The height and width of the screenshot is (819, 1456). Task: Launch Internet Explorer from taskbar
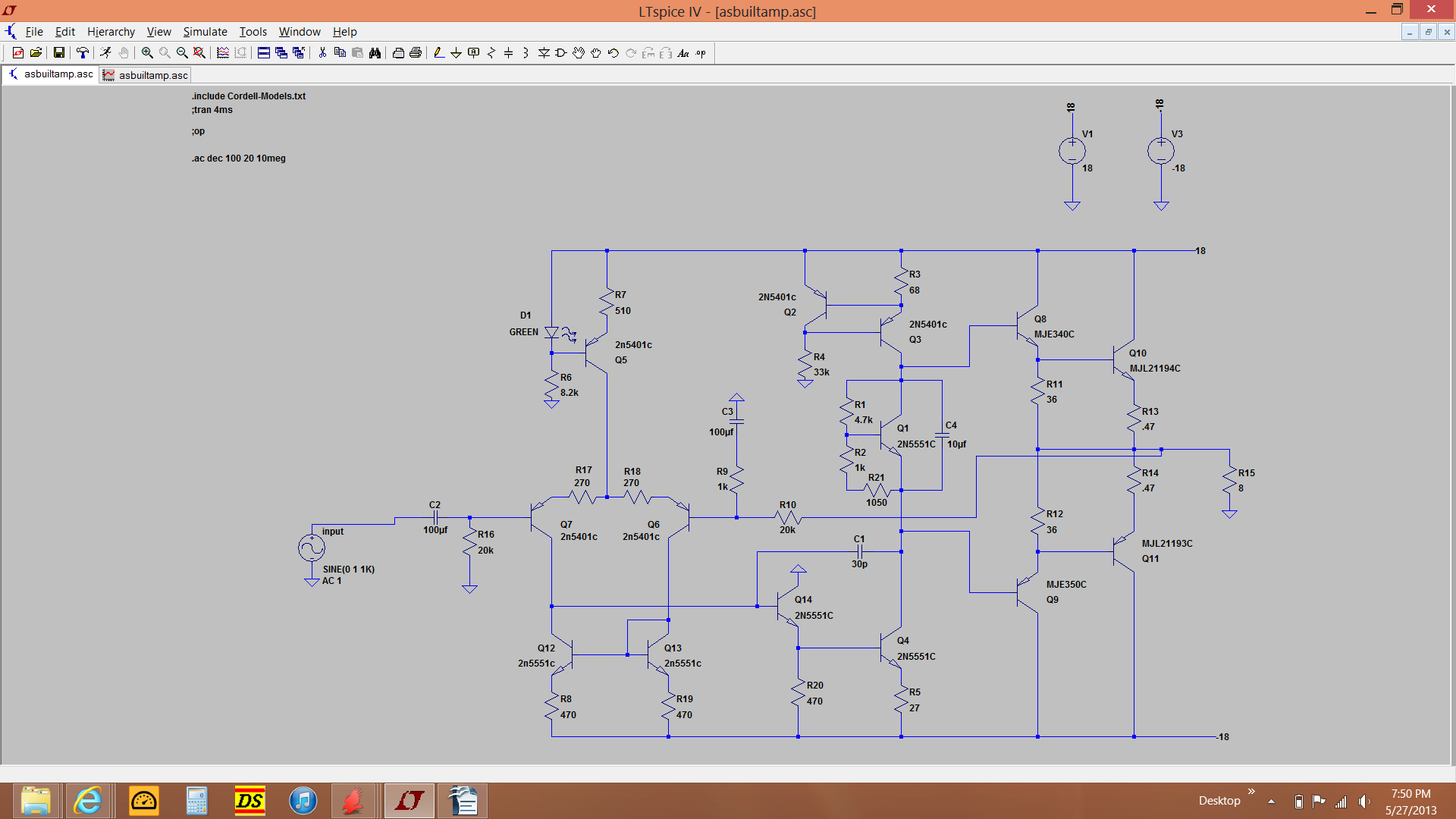point(88,801)
